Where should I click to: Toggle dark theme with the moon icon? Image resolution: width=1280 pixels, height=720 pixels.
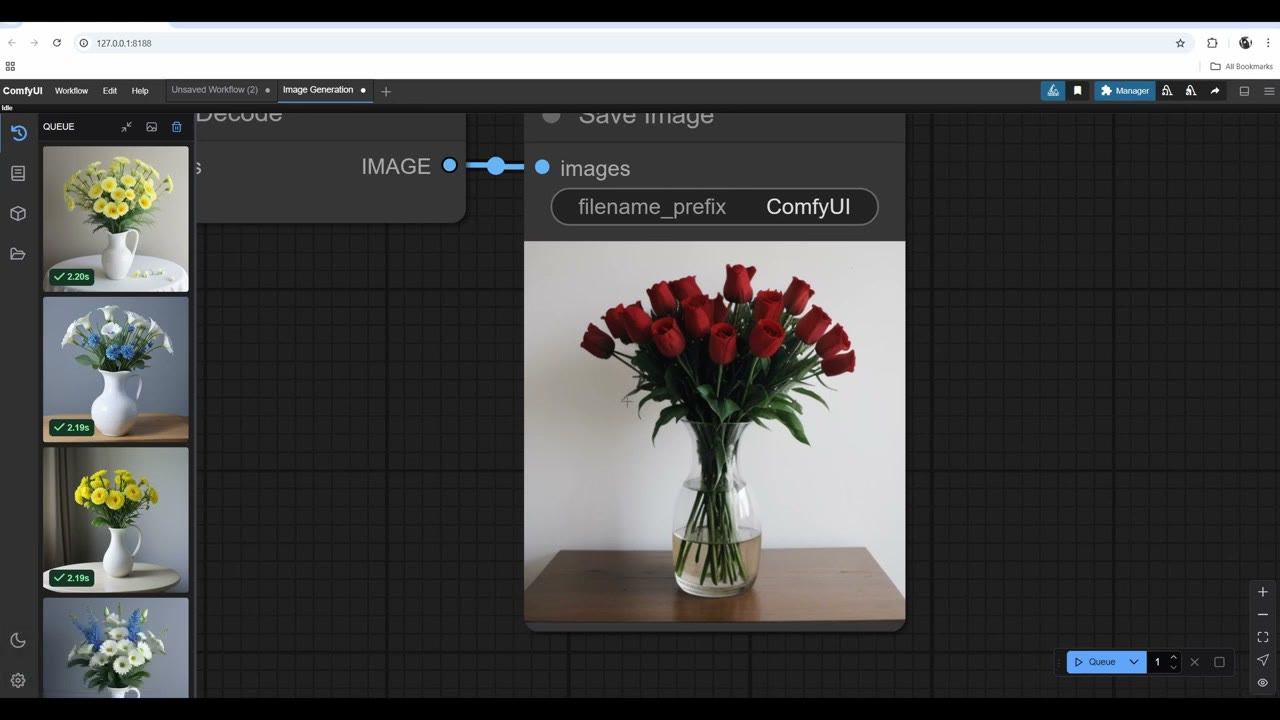click(18, 641)
